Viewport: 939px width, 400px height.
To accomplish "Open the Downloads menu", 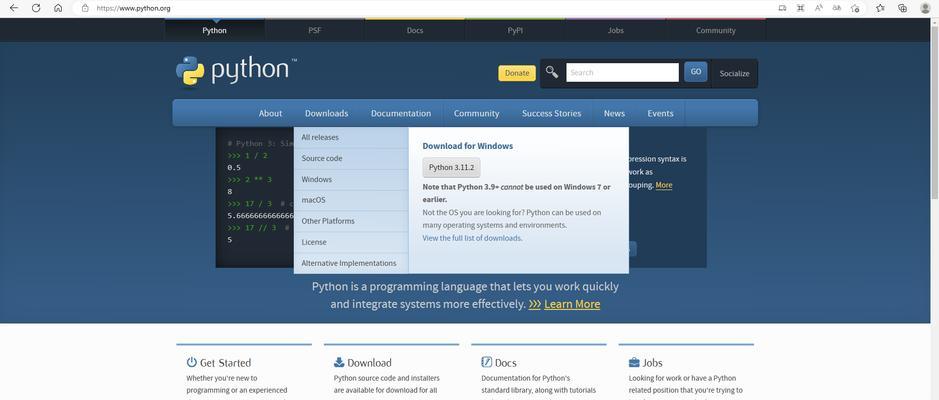I will click(x=326, y=113).
